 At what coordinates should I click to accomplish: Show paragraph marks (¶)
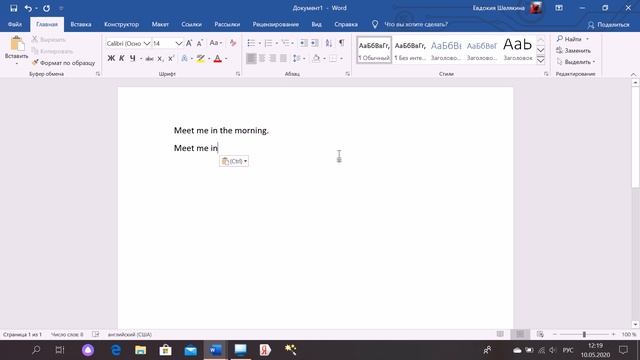pos(342,43)
